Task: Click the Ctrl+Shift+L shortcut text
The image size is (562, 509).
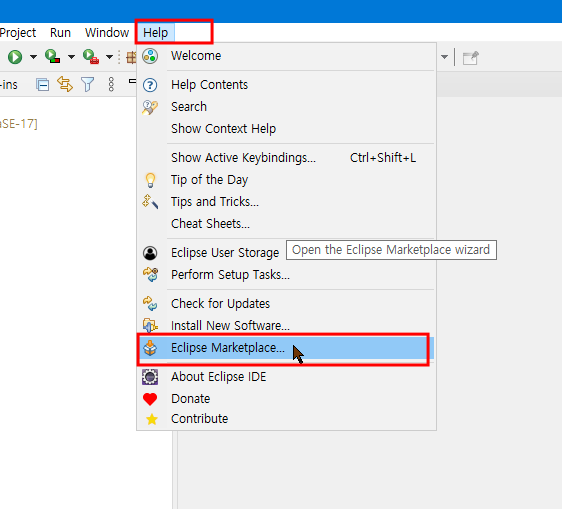Action: point(383,158)
